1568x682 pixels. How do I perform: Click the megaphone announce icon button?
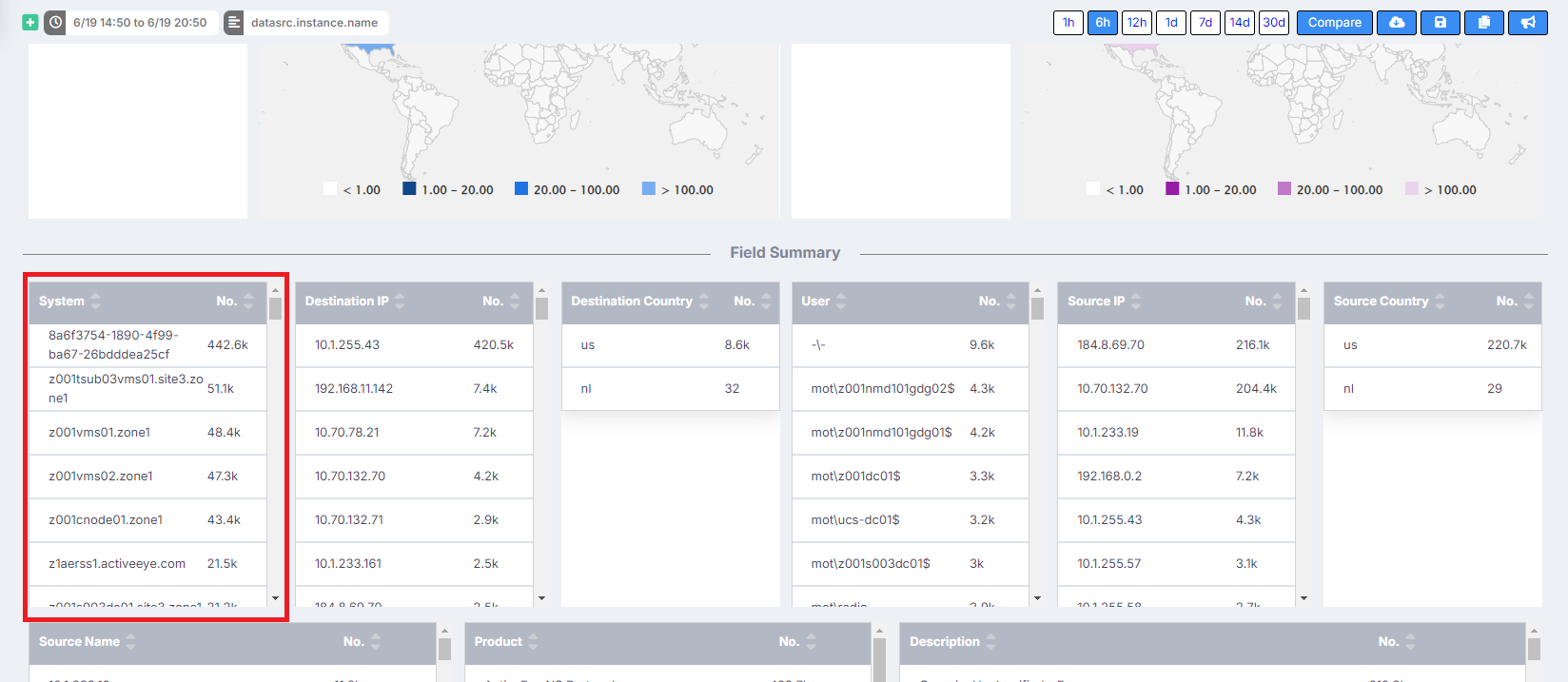click(1528, 22)
